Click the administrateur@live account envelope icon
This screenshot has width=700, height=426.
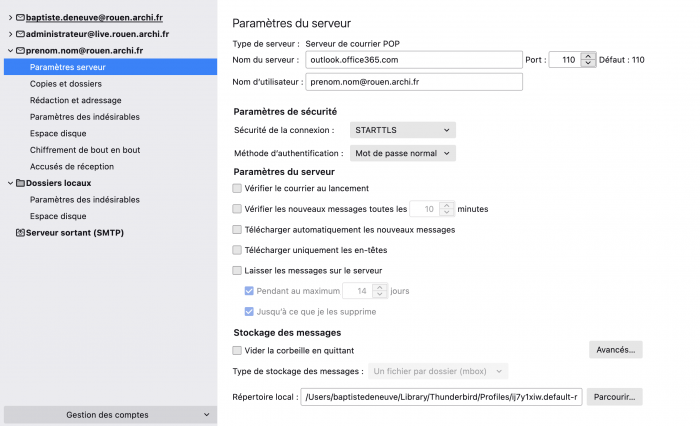21,34
